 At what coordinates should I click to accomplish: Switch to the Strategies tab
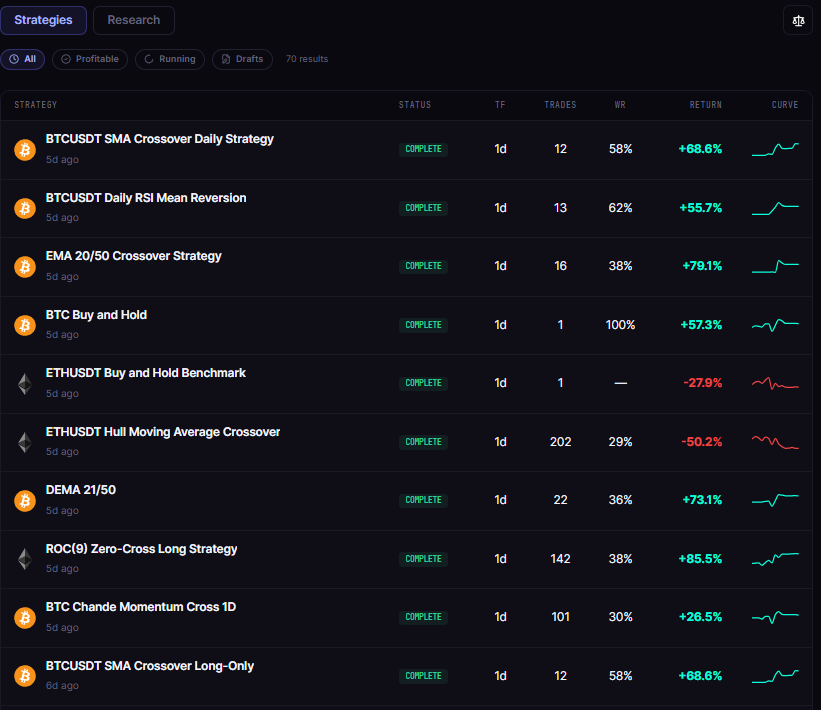tap(43, 20)
